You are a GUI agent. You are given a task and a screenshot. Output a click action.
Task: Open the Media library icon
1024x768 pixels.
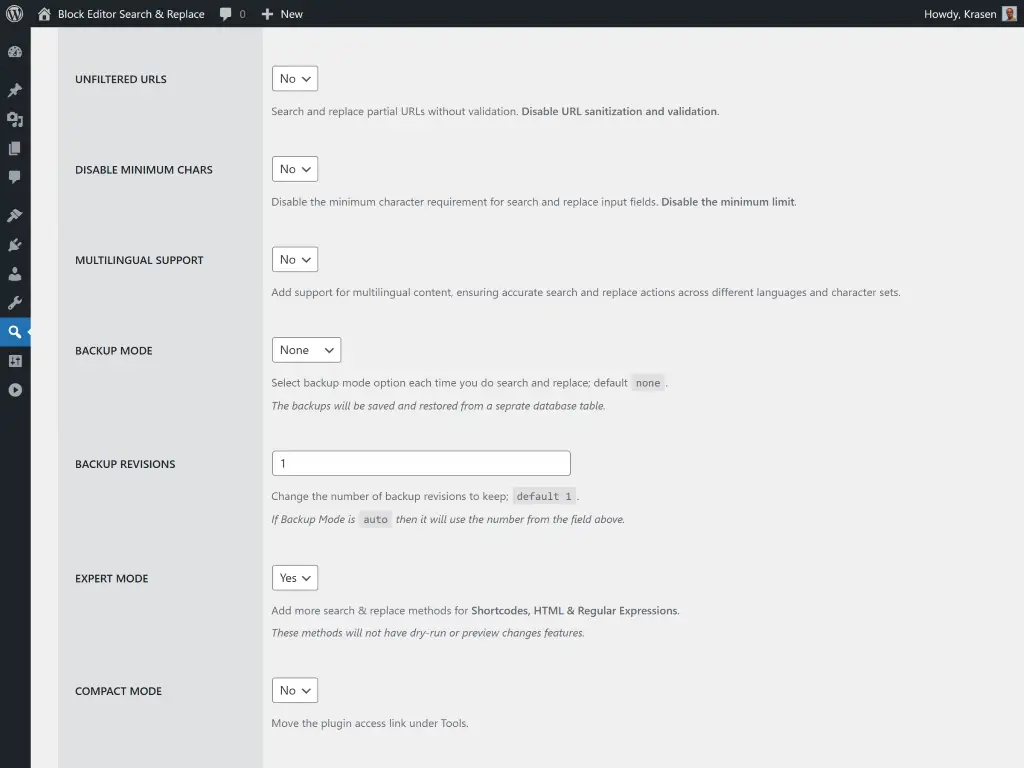[x=15, y=119]
